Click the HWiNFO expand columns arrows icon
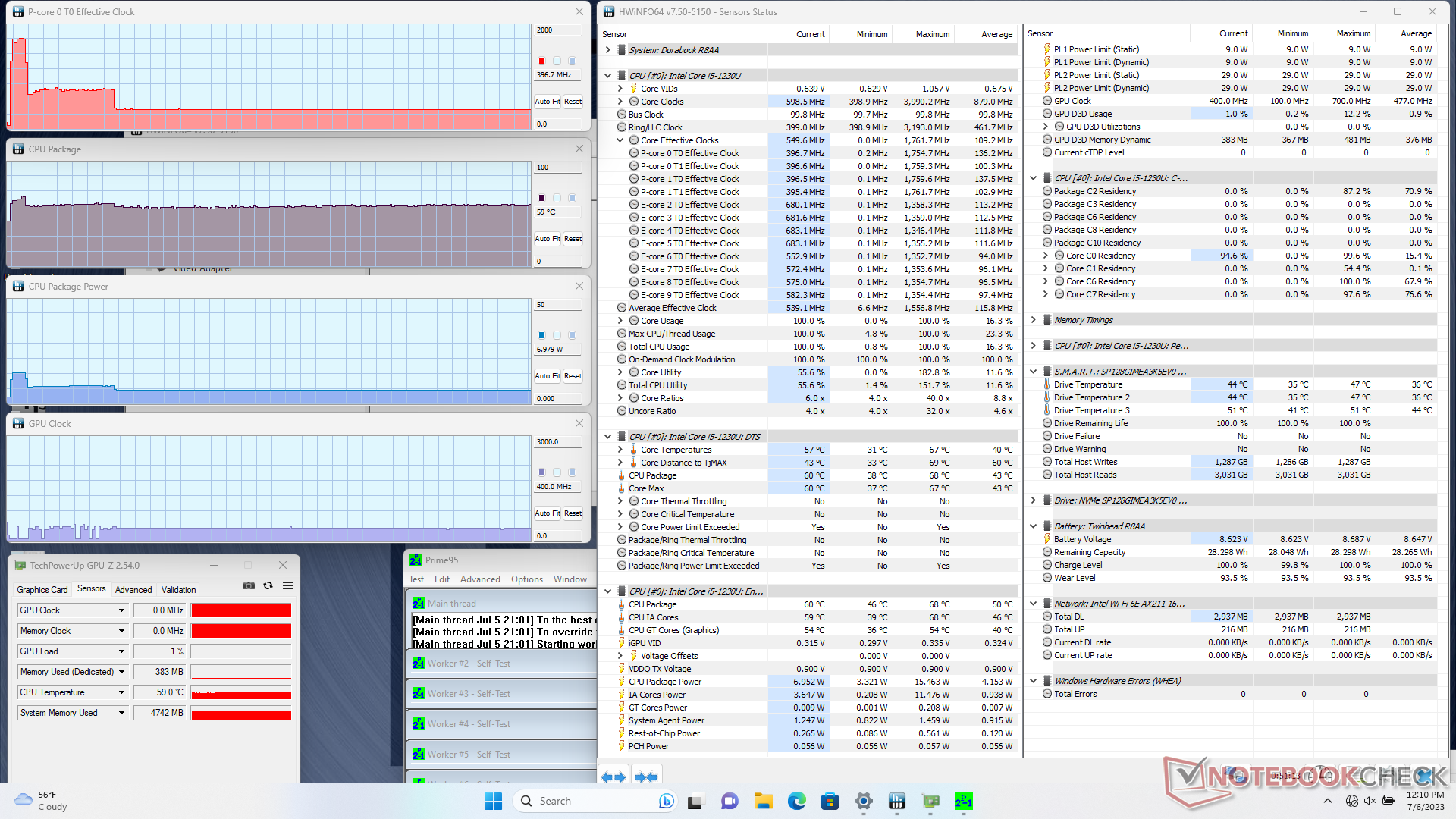1456x819 pixels. tap(613, 777)
